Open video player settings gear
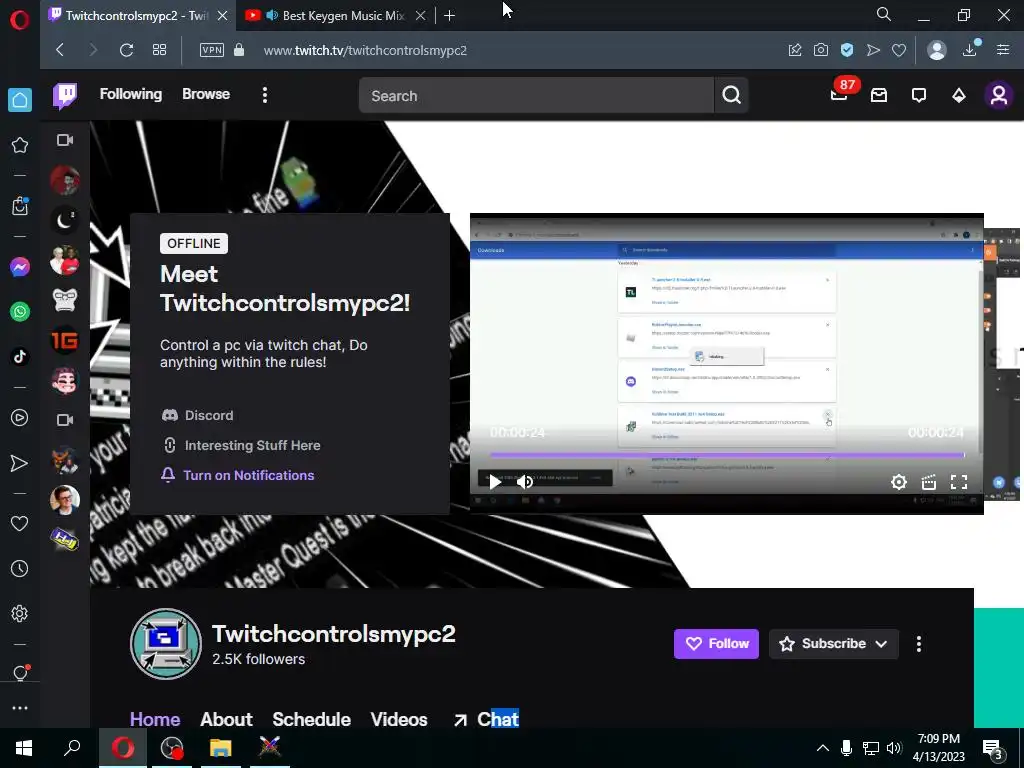1024x768 pixels. [x=899, y=482]
